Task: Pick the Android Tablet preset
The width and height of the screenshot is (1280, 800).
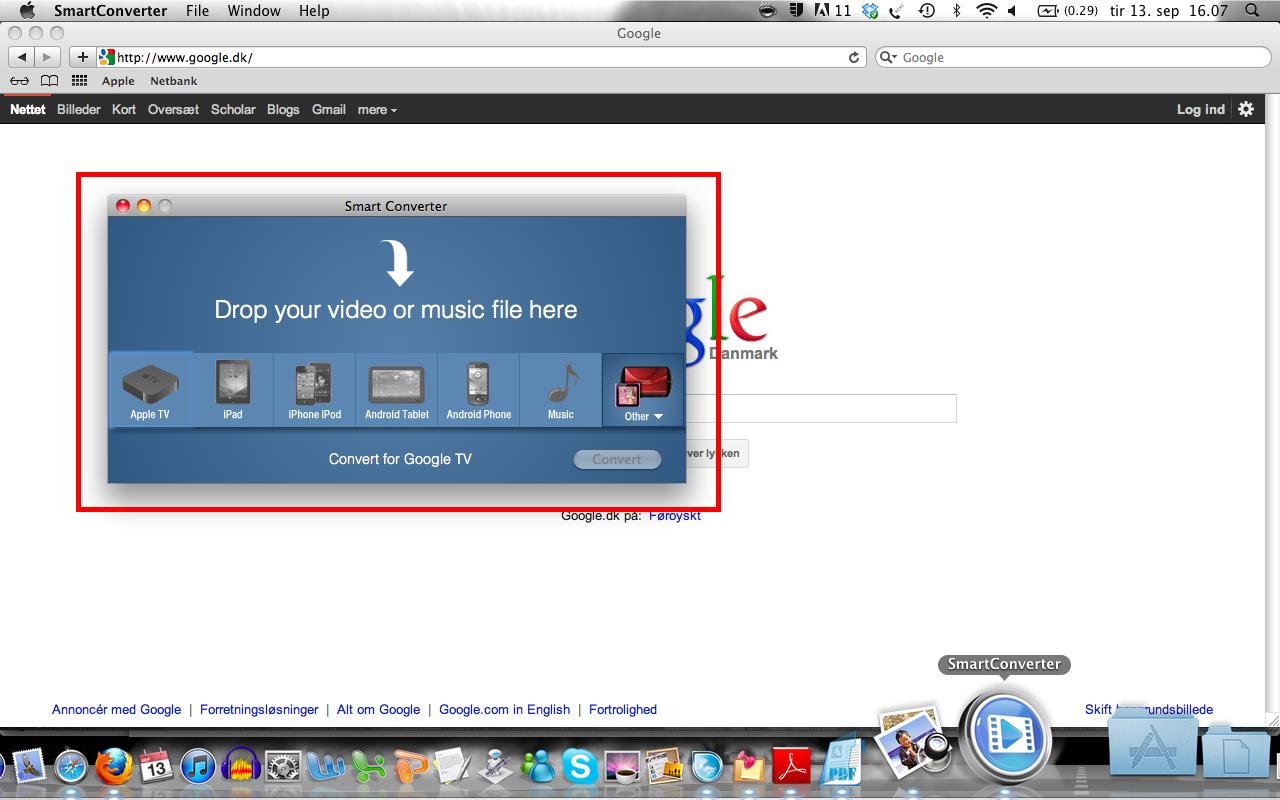Action: pyautogui.click(x=397, y=390)
